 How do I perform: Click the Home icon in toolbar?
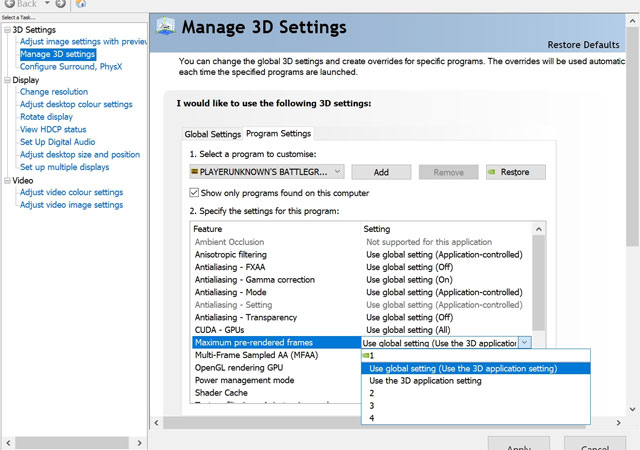[x=81, y=5]
